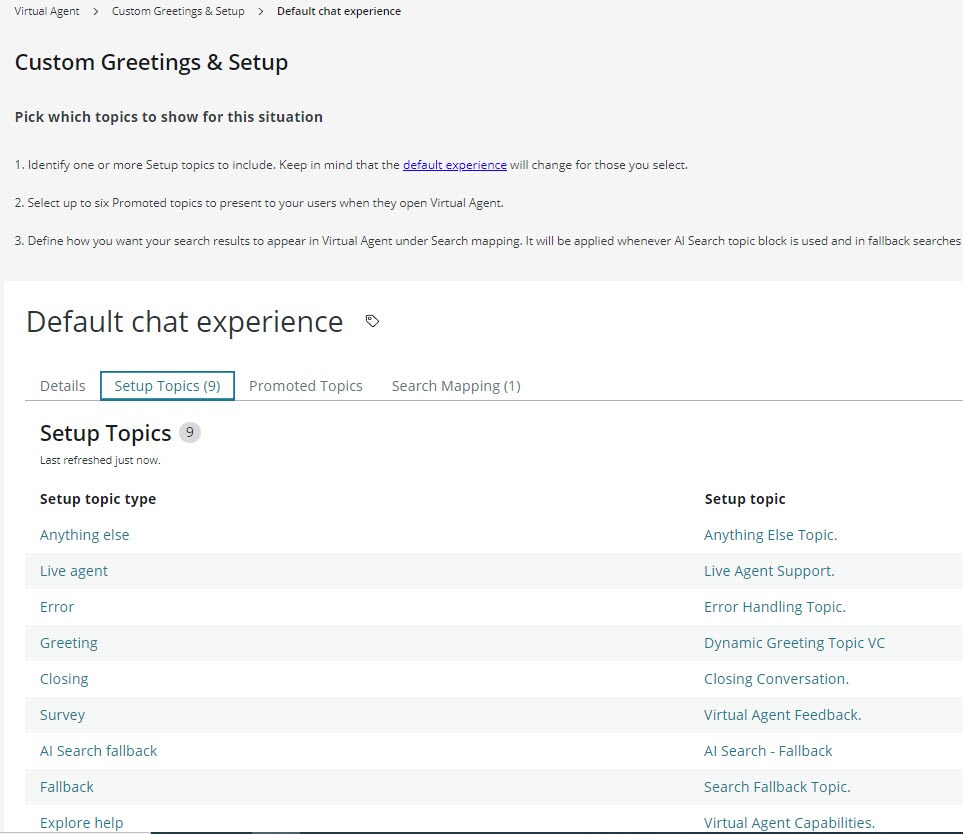This screenshot has height=834, width=963.
Task: Open the Search Fallback Topic
Action: tap(775, 786)
